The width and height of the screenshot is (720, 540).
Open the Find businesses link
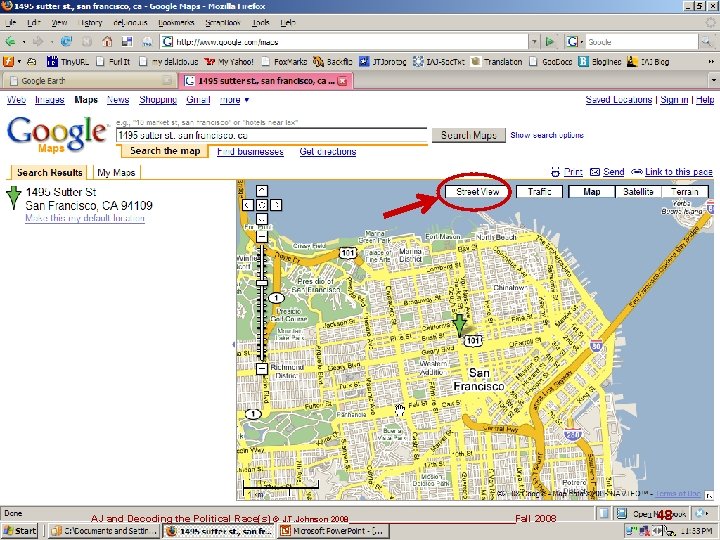pos(250,152)
